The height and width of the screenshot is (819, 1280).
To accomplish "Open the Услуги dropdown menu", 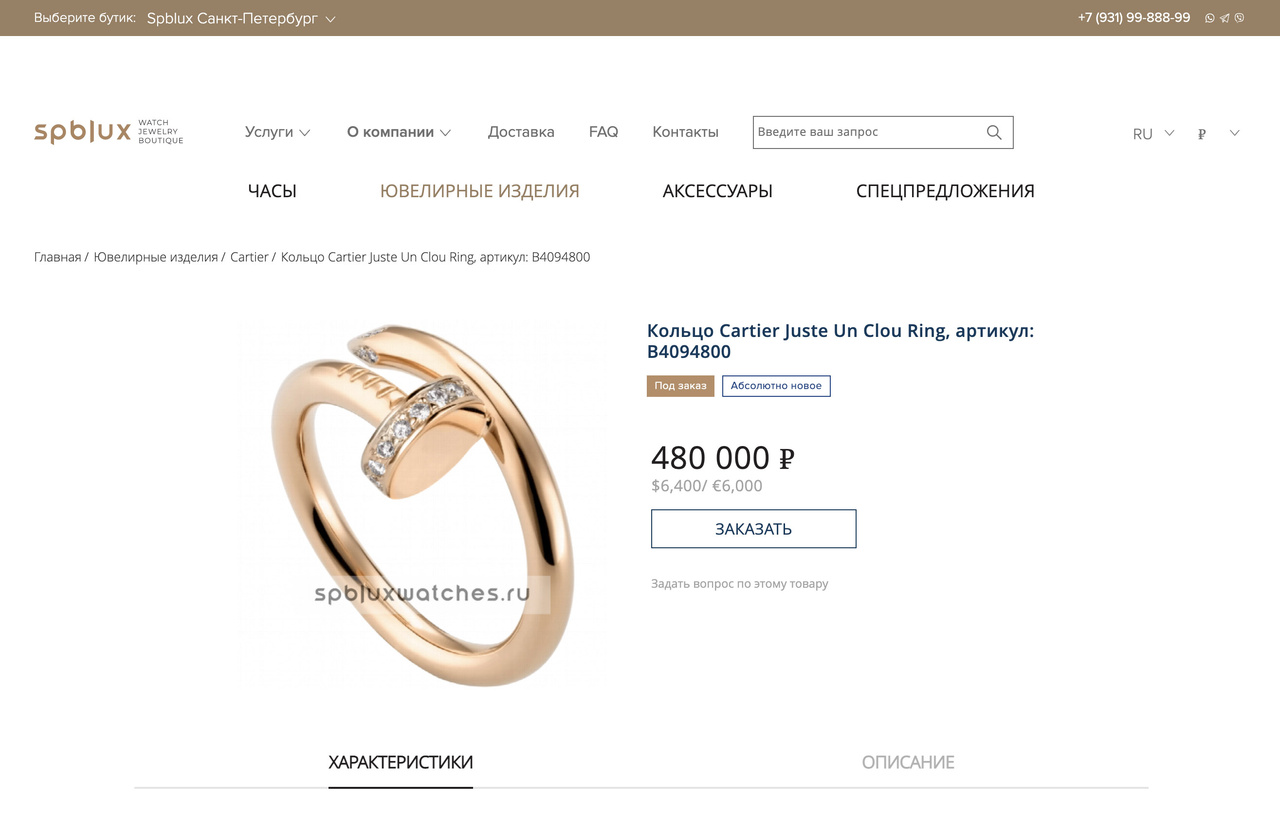I will (278, 132).
